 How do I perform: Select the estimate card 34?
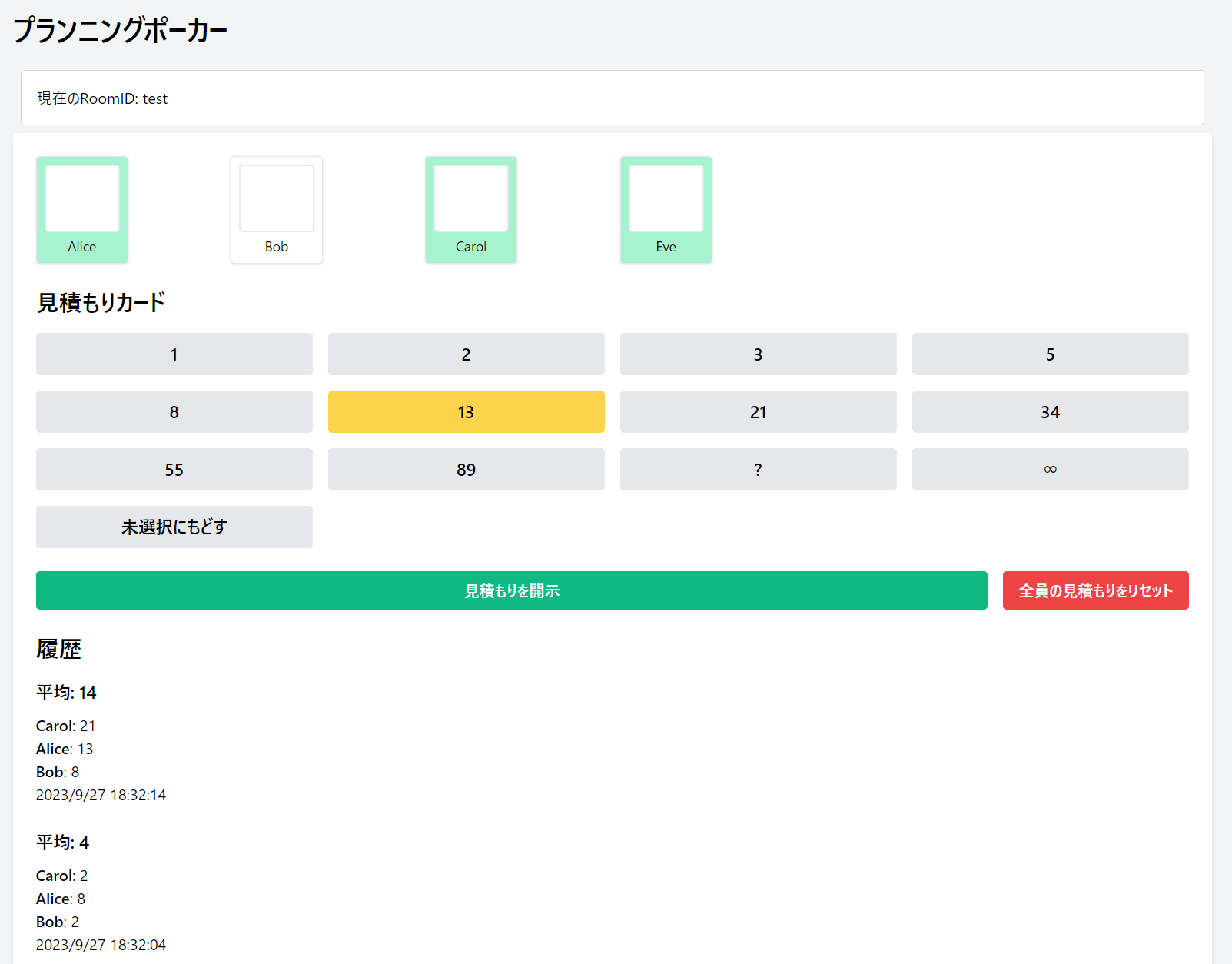point(1050,411)
